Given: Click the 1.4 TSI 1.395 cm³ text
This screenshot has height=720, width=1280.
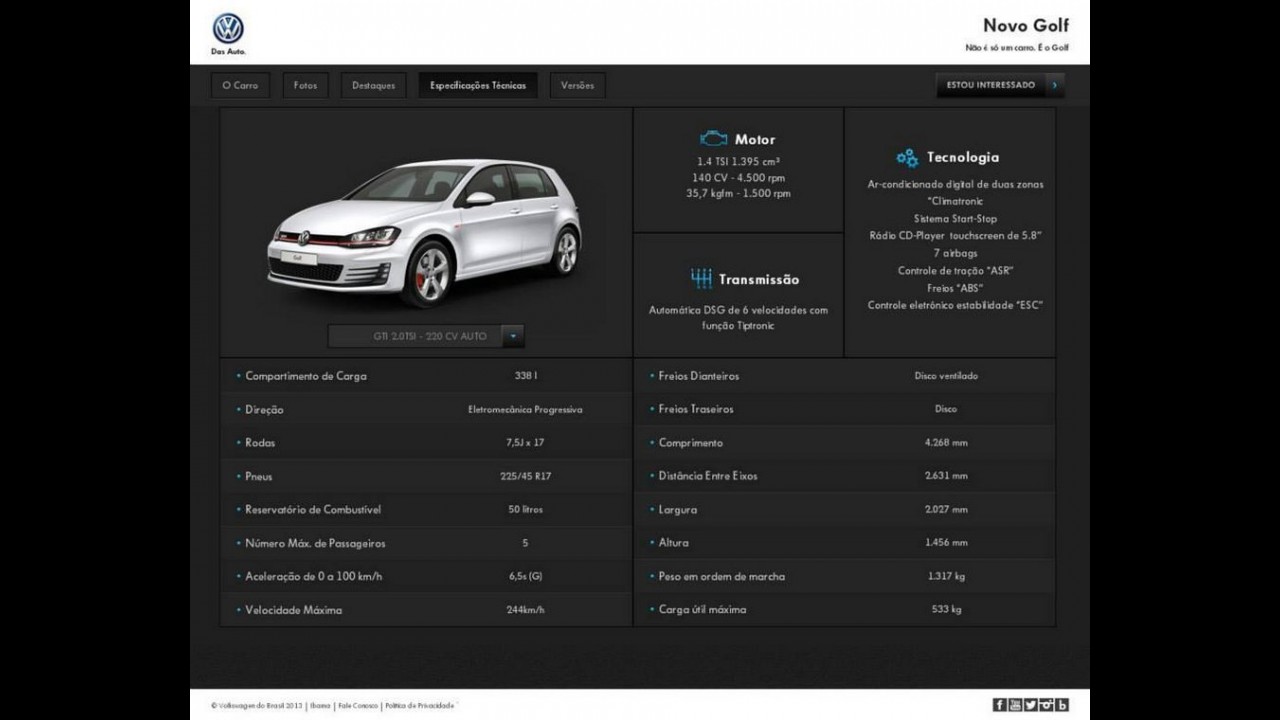Looking at the screenshot, I should [x=738, y=161].
